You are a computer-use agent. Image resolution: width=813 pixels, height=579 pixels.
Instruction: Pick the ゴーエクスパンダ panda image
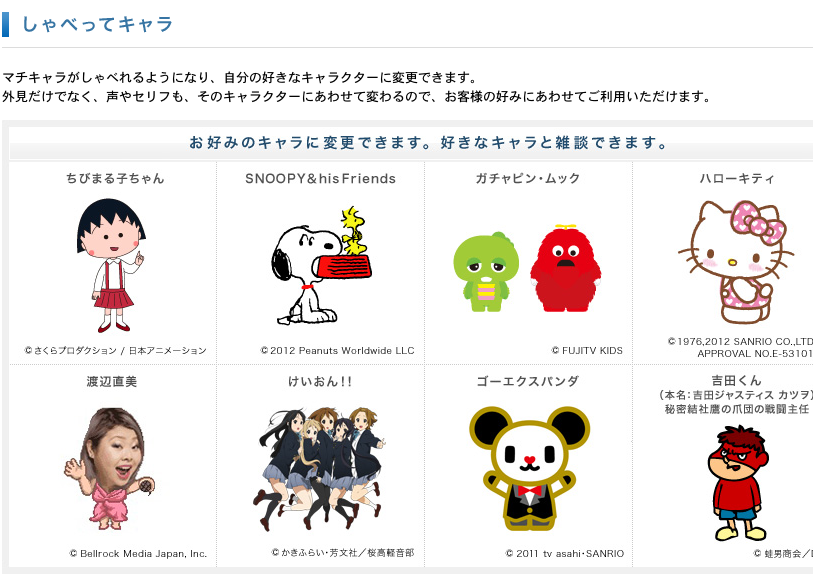[529, 468]
